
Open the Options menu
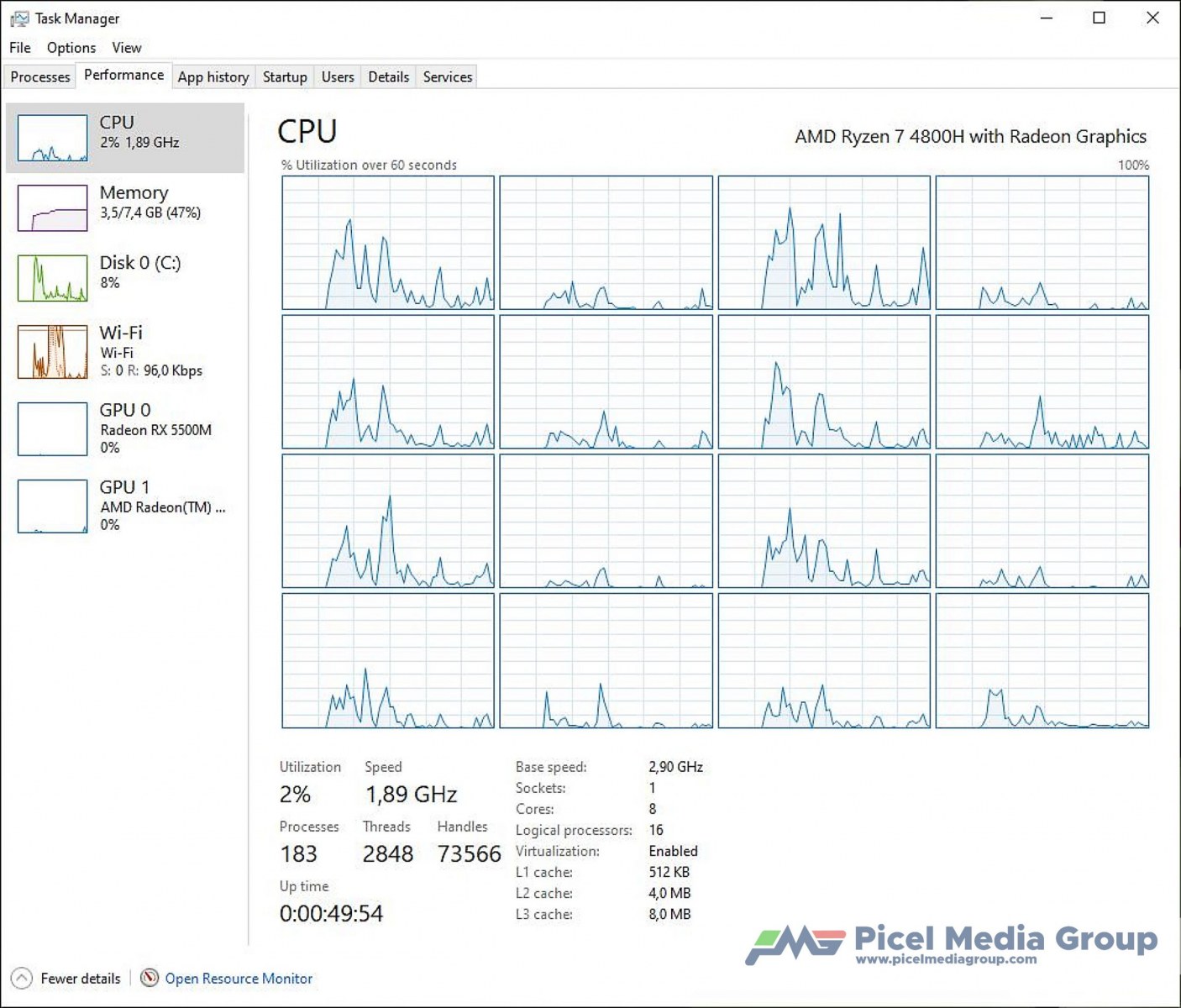tap(71, 48)
